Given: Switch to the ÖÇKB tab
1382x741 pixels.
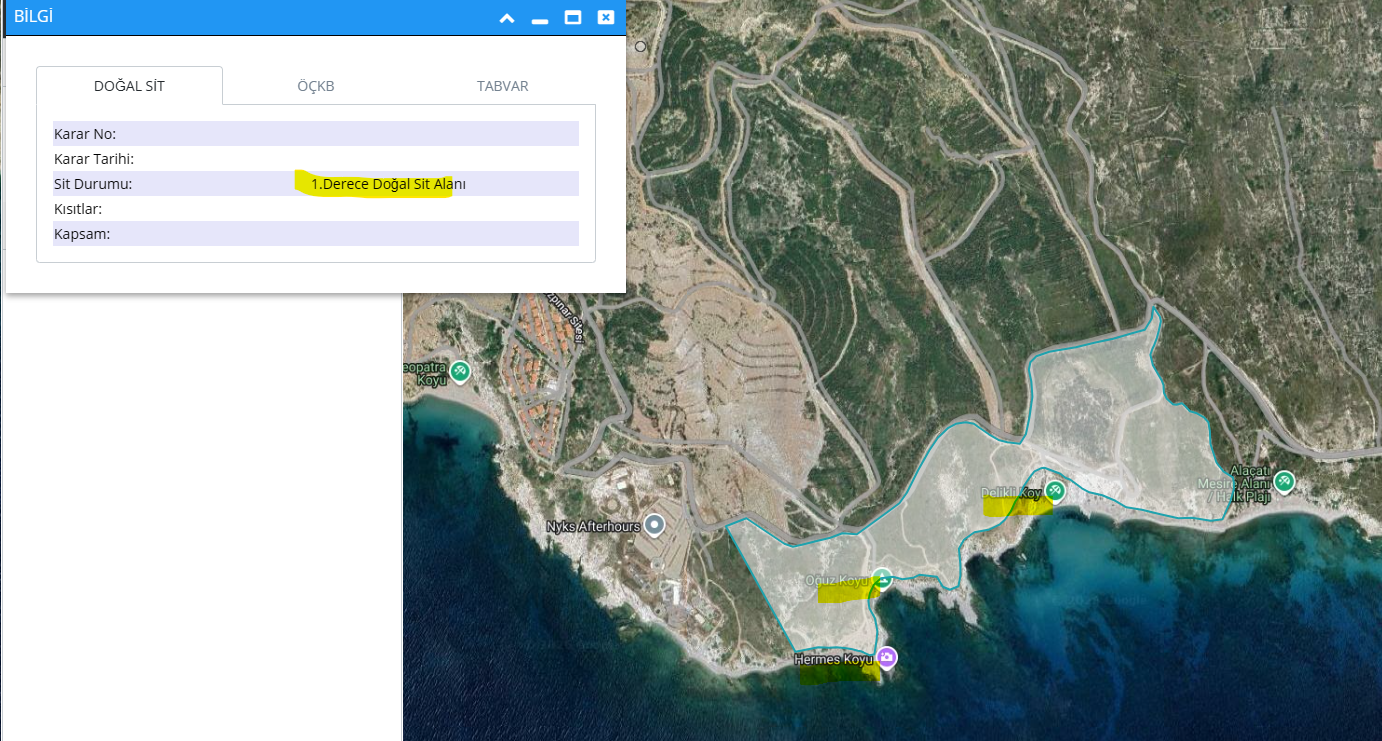Looking at the screenshot, I should tap(316, 86).
